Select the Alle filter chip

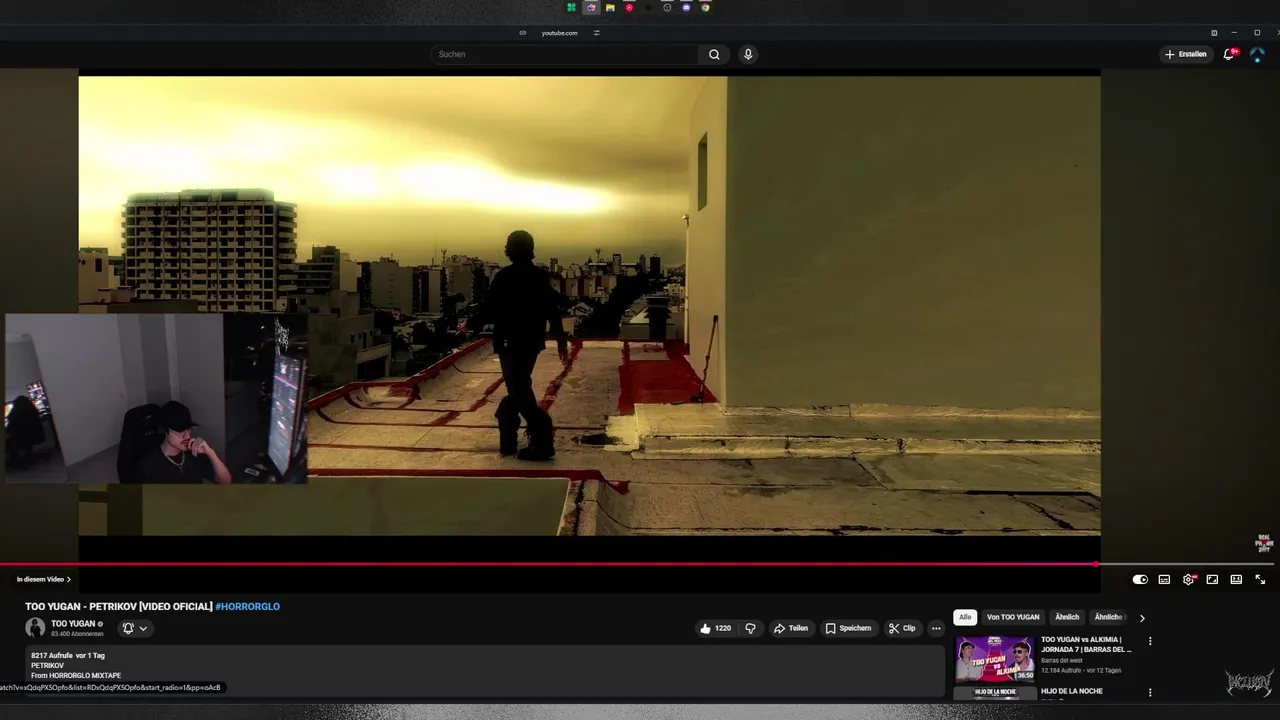coord(965,617)
